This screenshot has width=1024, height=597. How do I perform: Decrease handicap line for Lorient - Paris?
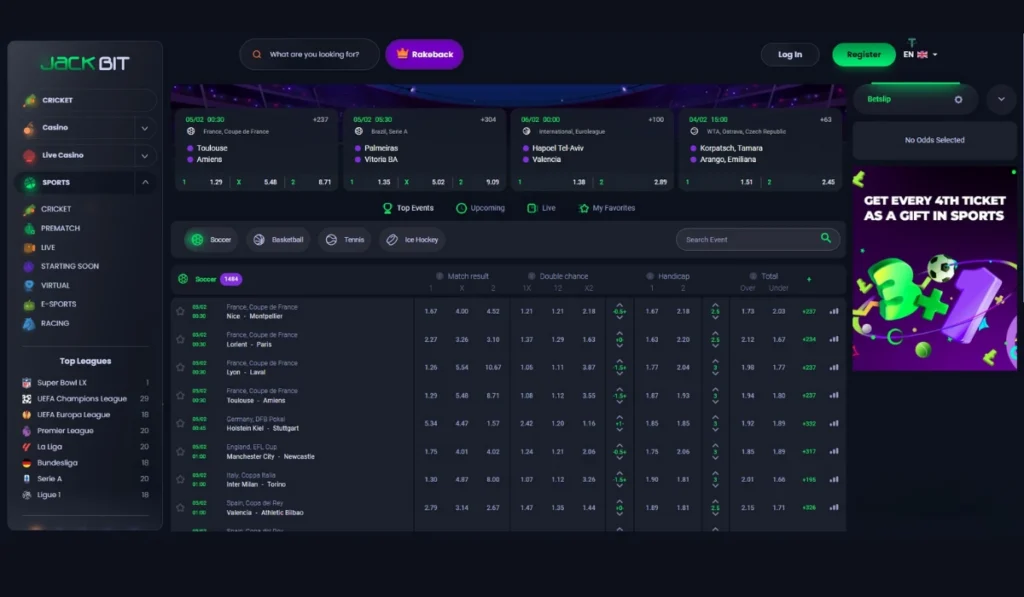click(x=619, y=346)
